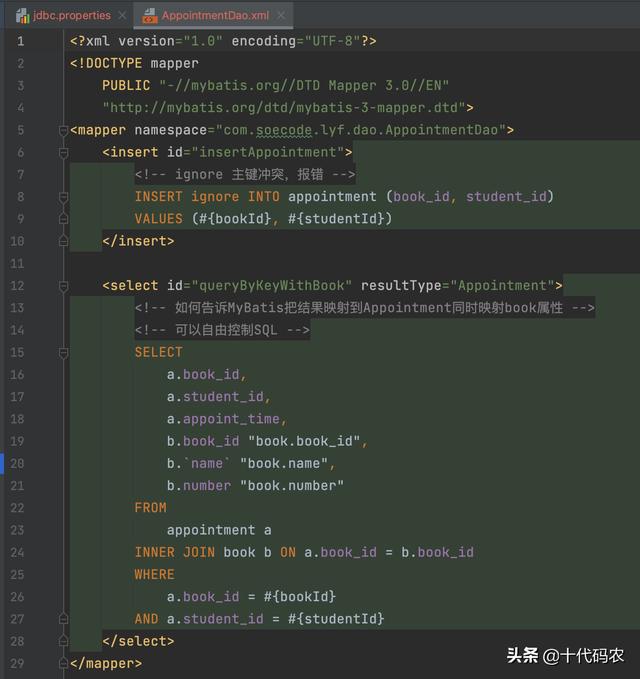
Task: Click the AppointmentDao.xml file icon
Action: coord(149,16)
